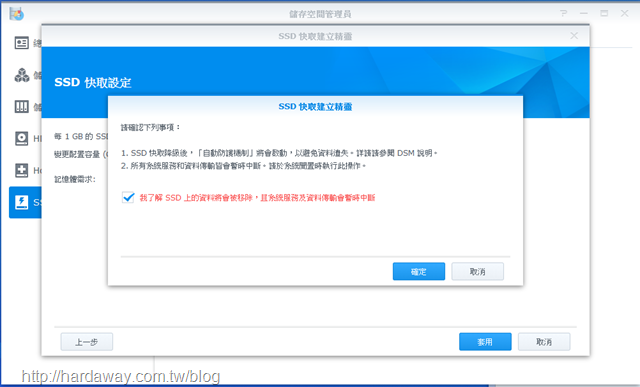Click the 記憶體需求 label

click(75, 179)
